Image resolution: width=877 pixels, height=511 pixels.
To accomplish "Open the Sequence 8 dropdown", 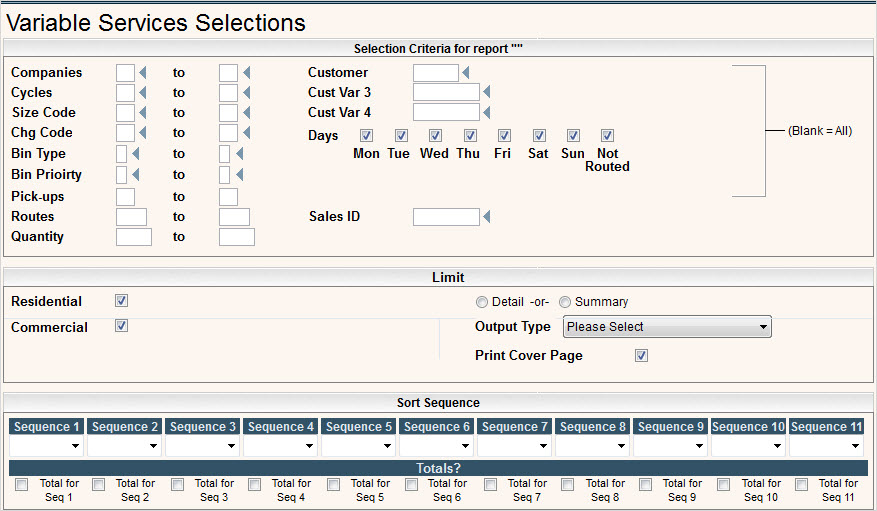I will point(592,446).
